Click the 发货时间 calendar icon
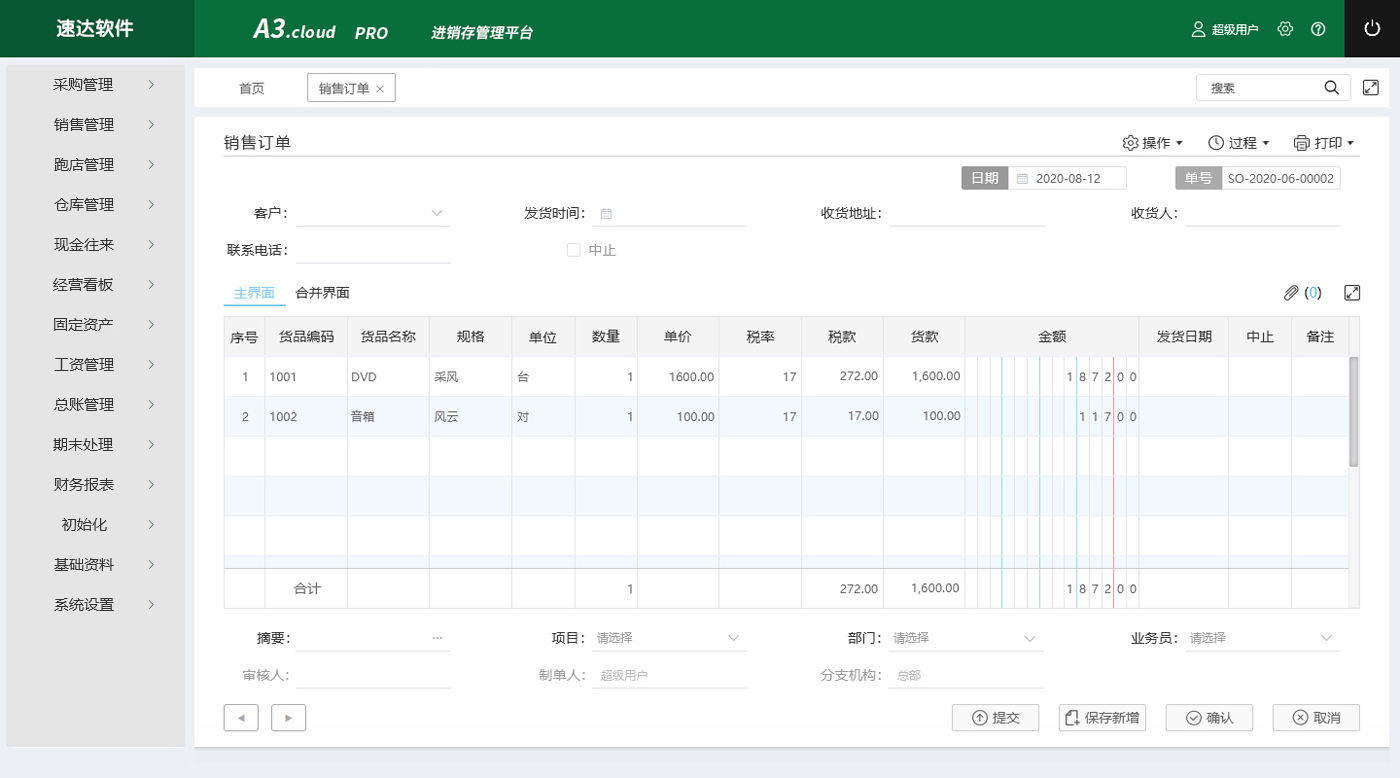Viewport: 1400px width, 778px height. tap(606, 213)
